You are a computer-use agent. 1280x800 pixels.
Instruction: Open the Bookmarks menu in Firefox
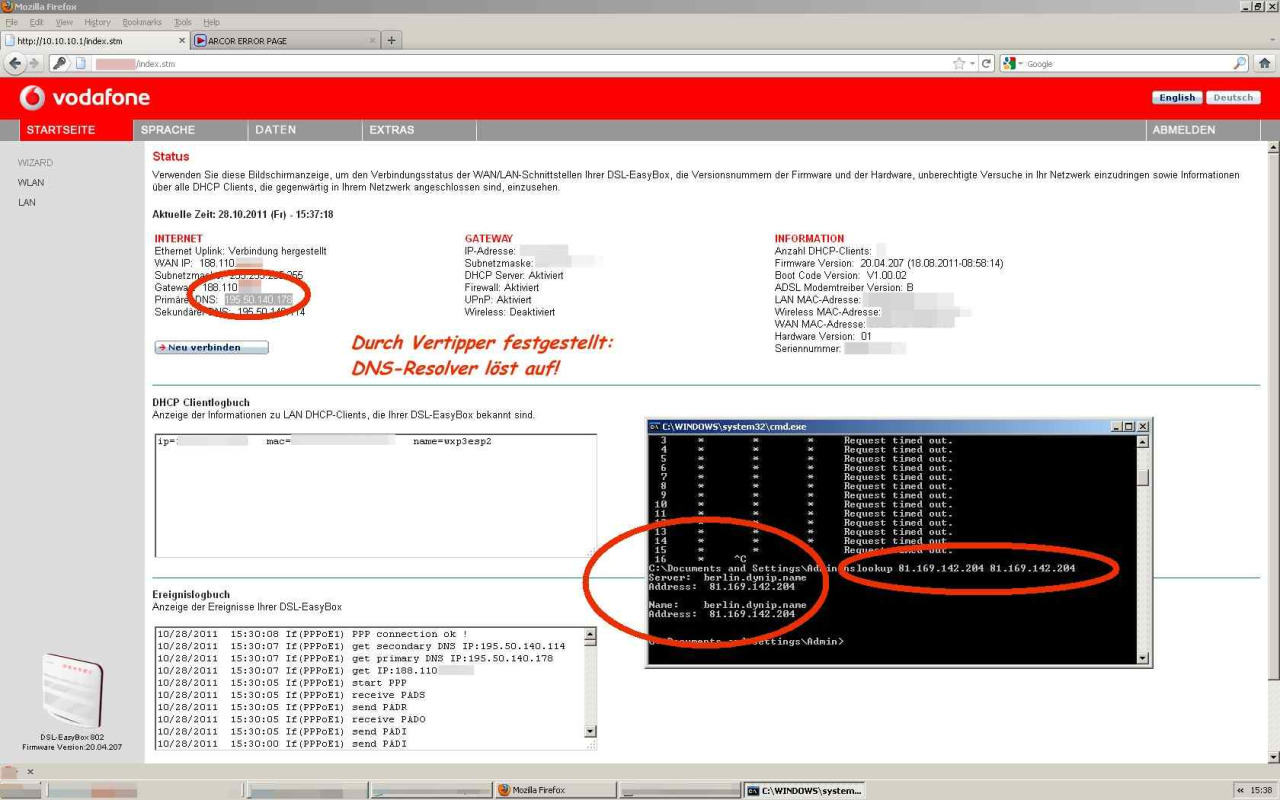point(141,22)
